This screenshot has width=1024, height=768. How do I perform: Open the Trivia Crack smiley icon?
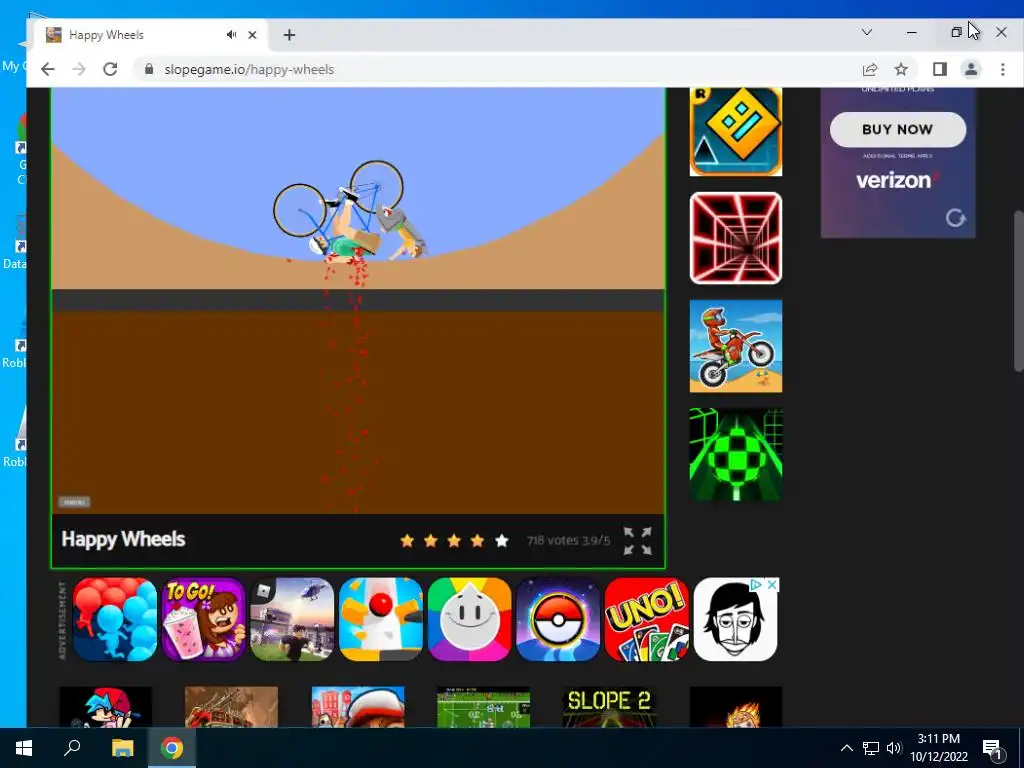point(470,619)
